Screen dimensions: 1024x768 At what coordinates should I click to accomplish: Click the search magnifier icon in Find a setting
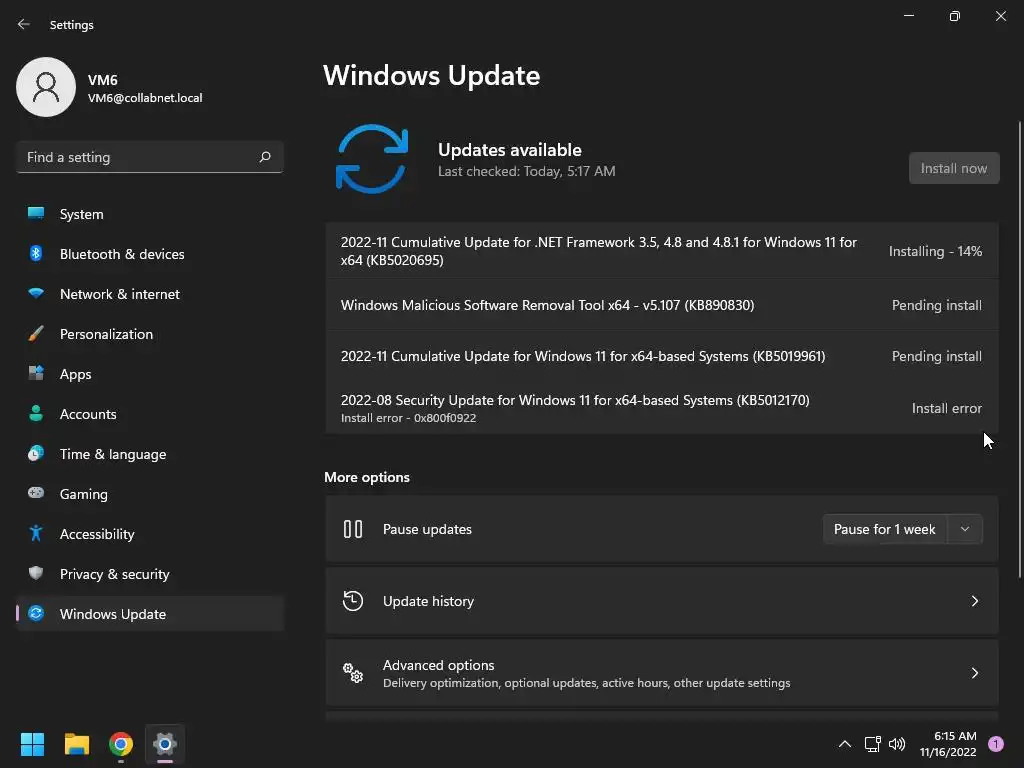[x=264, y=157]
